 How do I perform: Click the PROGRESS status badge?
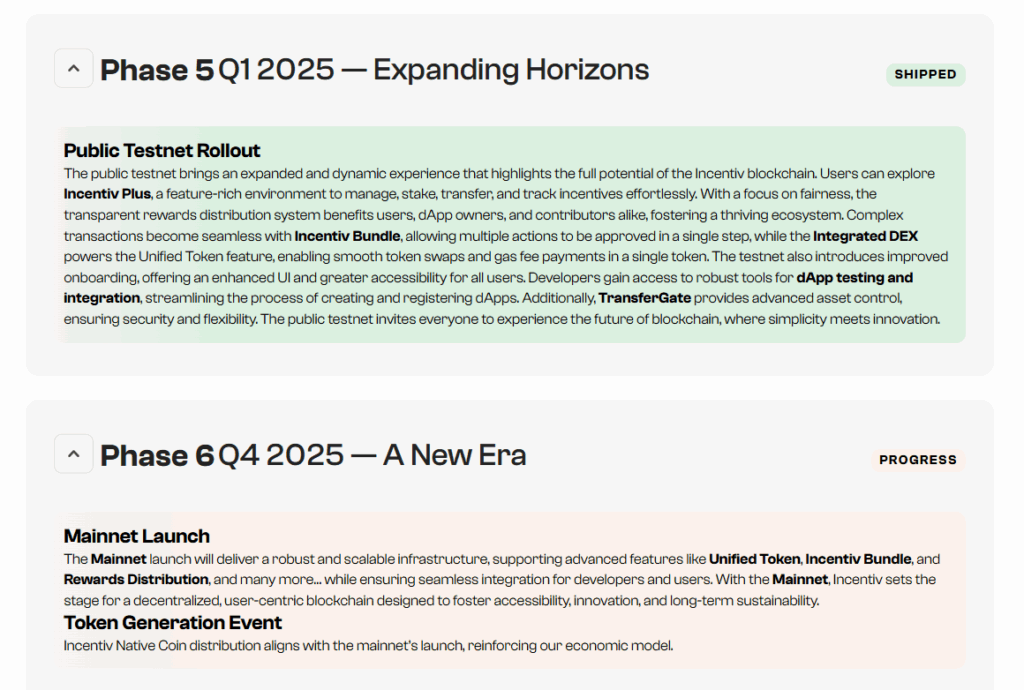click(918, 460)
